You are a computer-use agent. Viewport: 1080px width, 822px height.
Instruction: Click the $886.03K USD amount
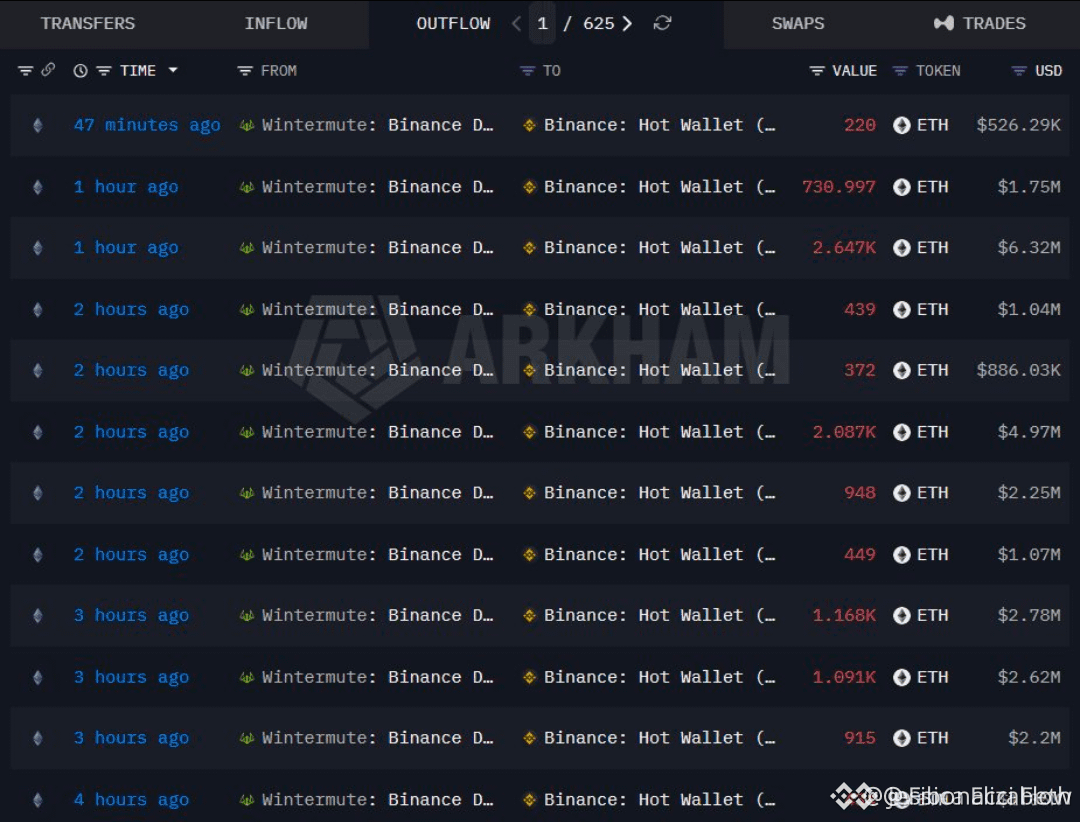tap(1019, 370)
